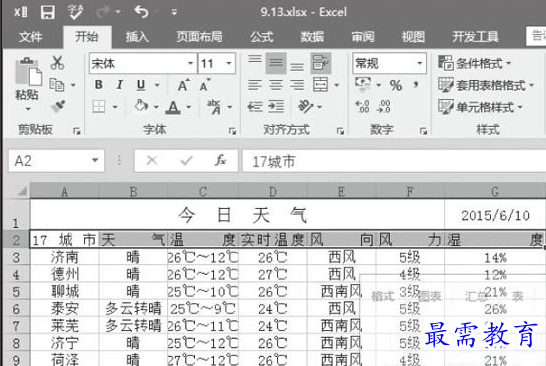Open 套用表格格式 table formatting

[486, 85]
